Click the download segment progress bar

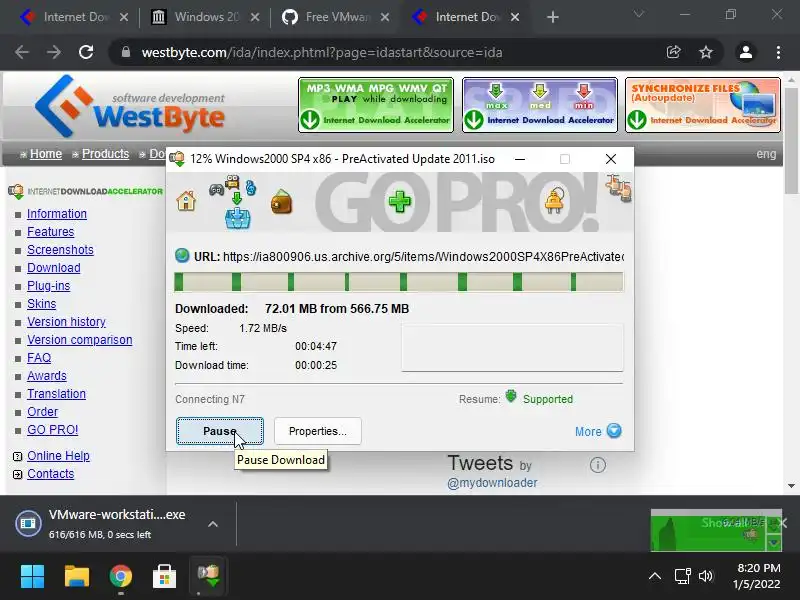[398, 282]
